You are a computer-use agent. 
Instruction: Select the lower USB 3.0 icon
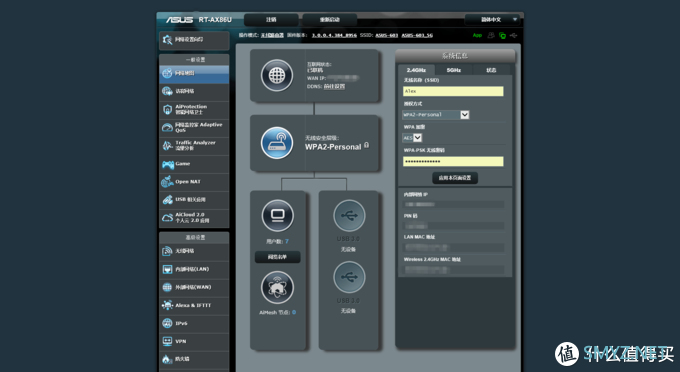[349, 277]
